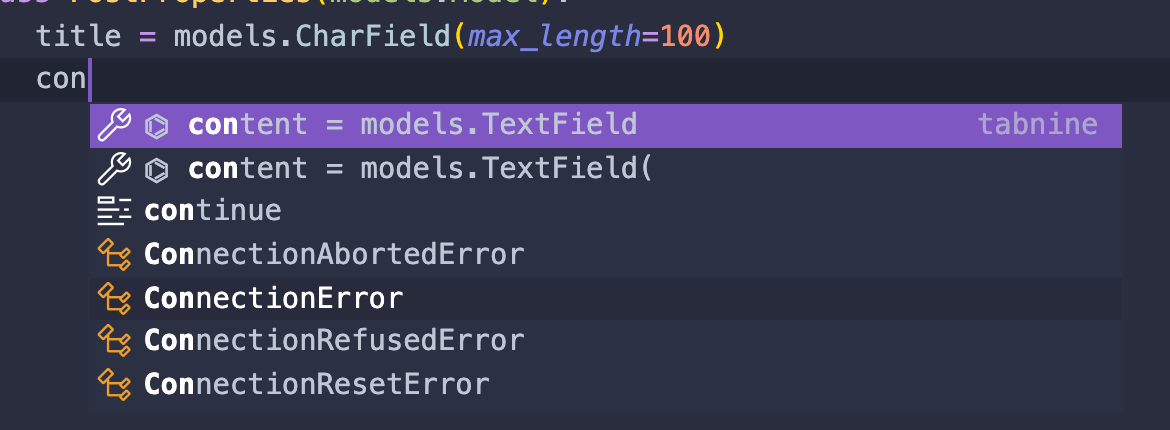Click the wrench icon on the highlighted tabnine suggestion
The width and height of the screenshot is (1170, 430).
click(114, 125)
